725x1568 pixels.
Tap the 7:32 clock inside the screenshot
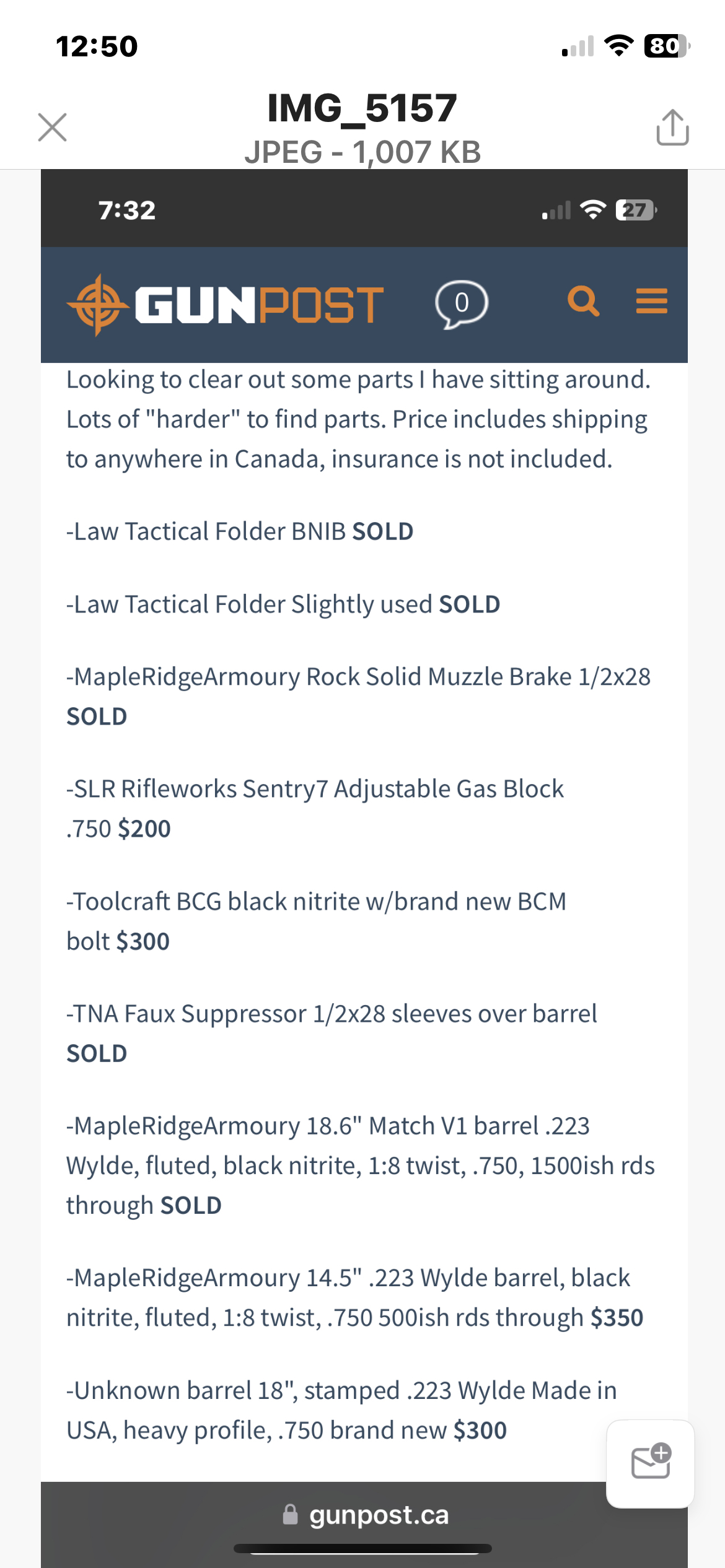125,210
